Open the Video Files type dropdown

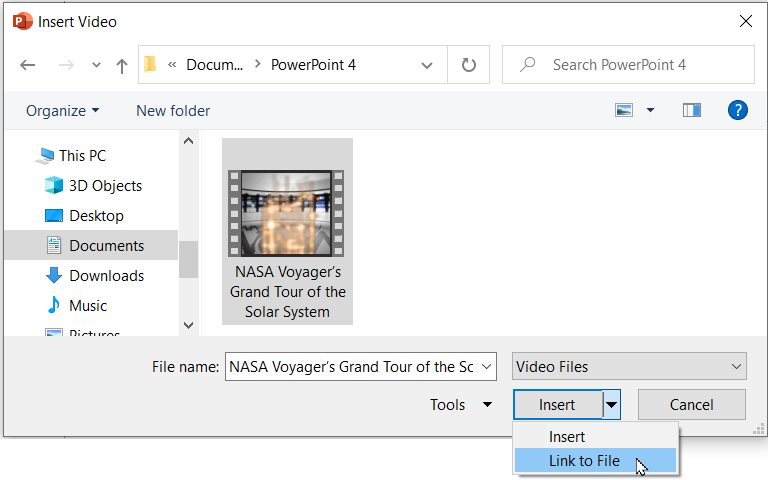tap(629, 366)
